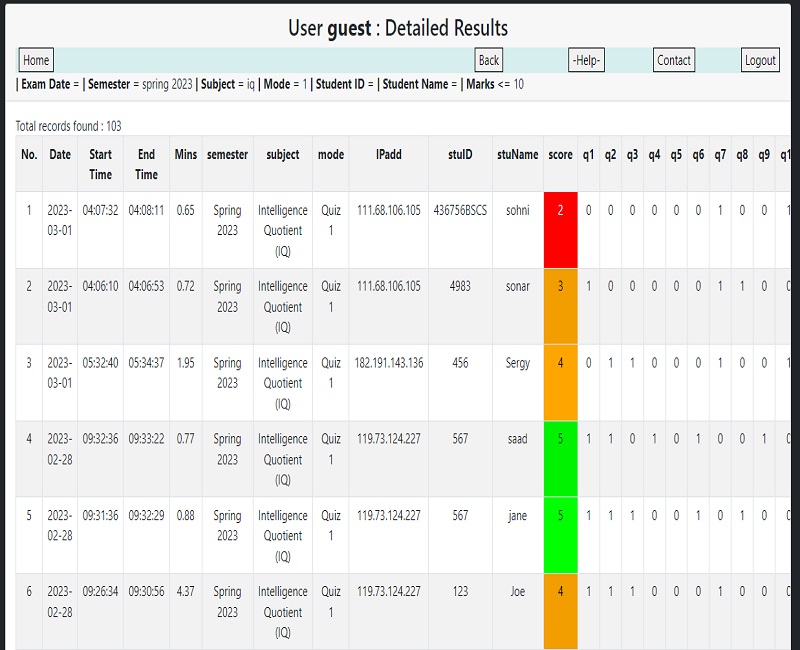800x650 pixels.
Task: Click the green score cell for saad
Action: tap(560, 440)
